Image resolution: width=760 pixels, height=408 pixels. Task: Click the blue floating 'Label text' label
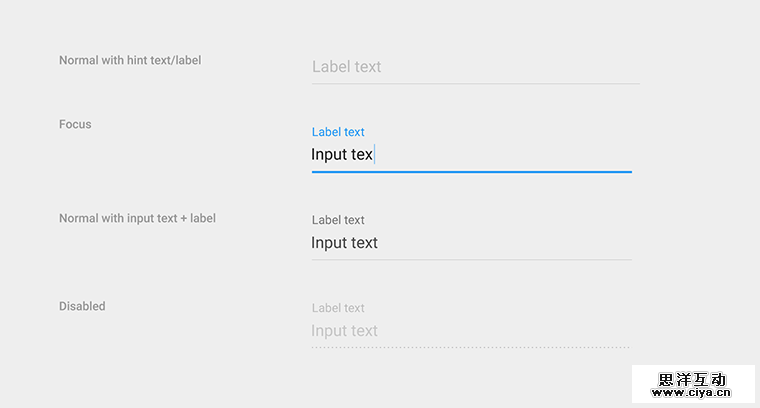click(x=338, y=132)
